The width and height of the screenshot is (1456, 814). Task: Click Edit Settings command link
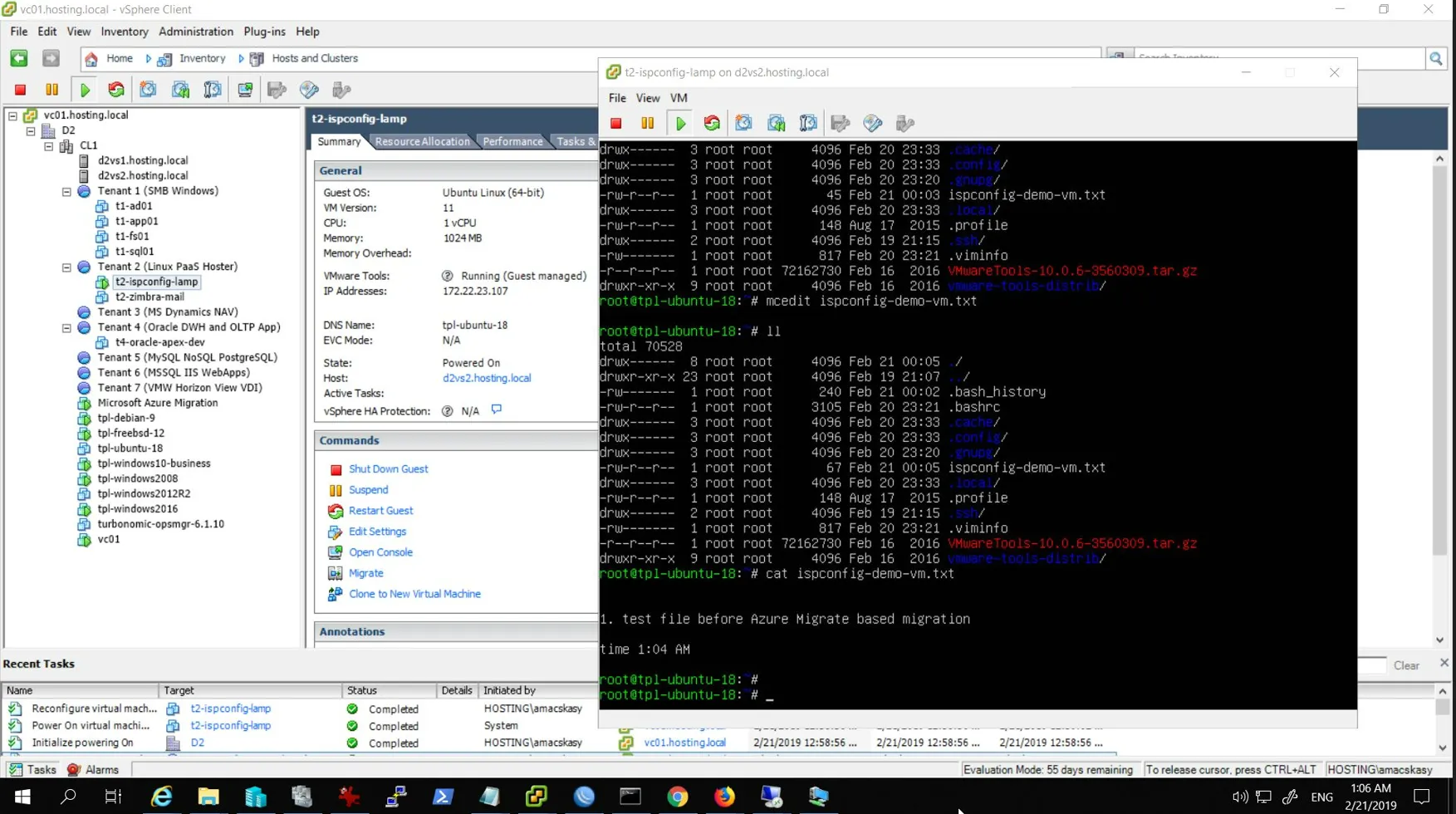point(377,532)
